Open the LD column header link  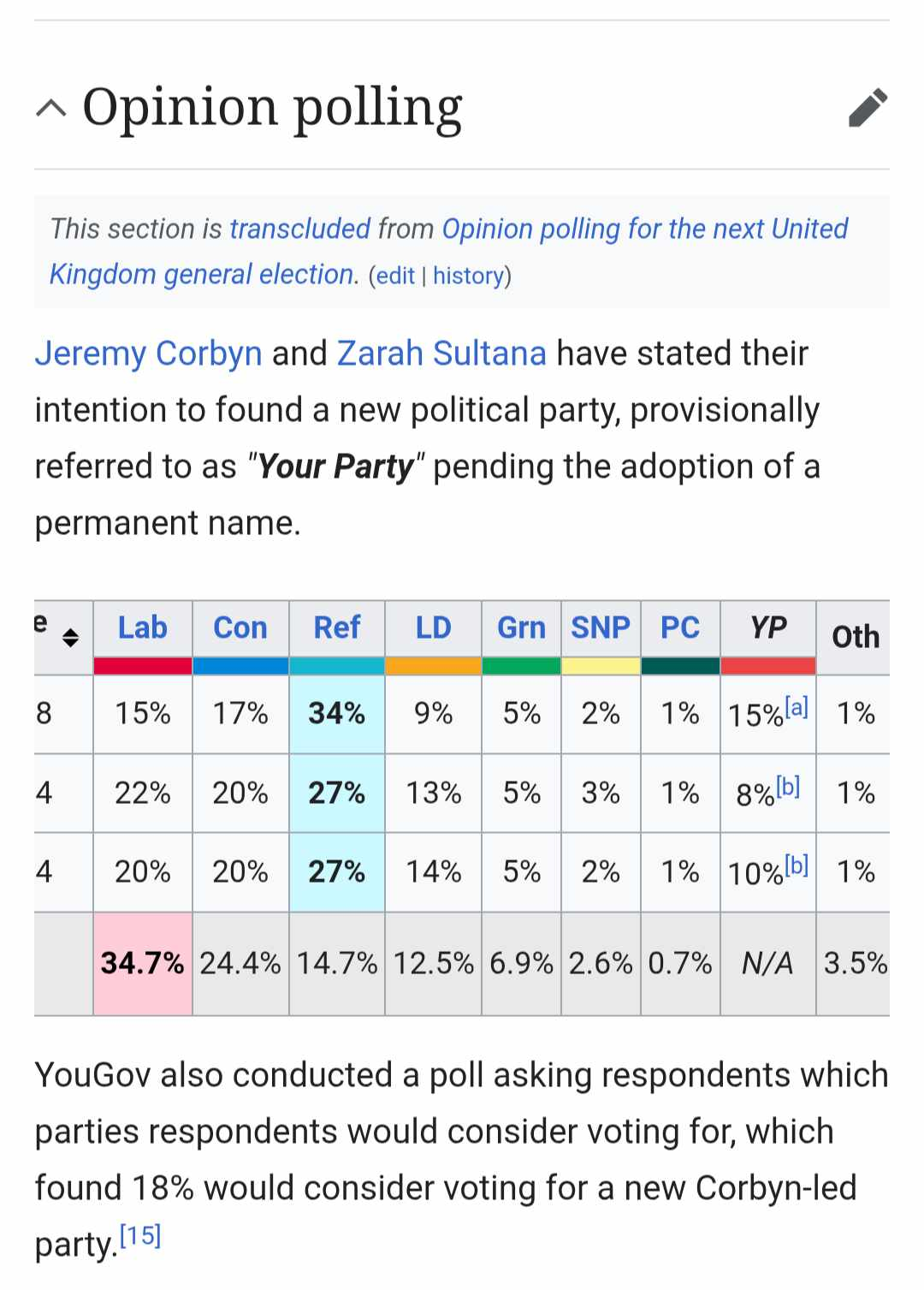[433, 627]
